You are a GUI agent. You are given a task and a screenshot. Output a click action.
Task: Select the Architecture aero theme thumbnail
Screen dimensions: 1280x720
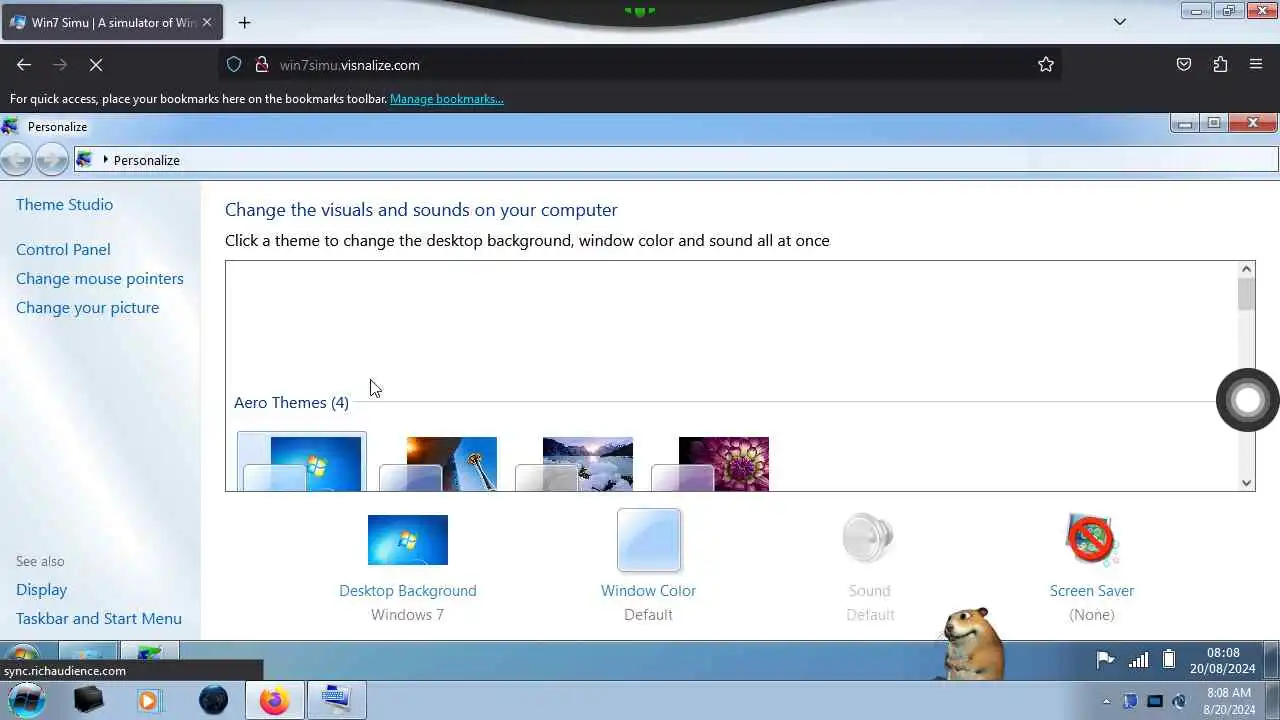[x=438, y=463]
